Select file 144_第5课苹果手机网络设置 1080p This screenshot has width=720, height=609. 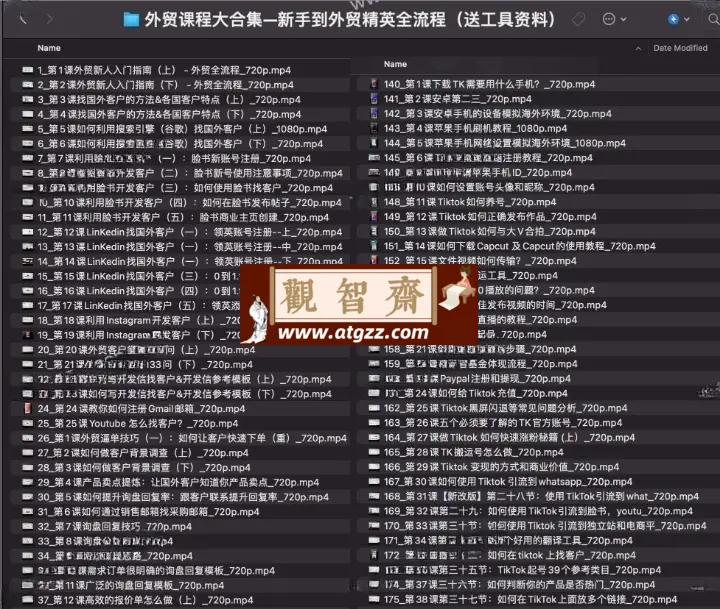505,143
